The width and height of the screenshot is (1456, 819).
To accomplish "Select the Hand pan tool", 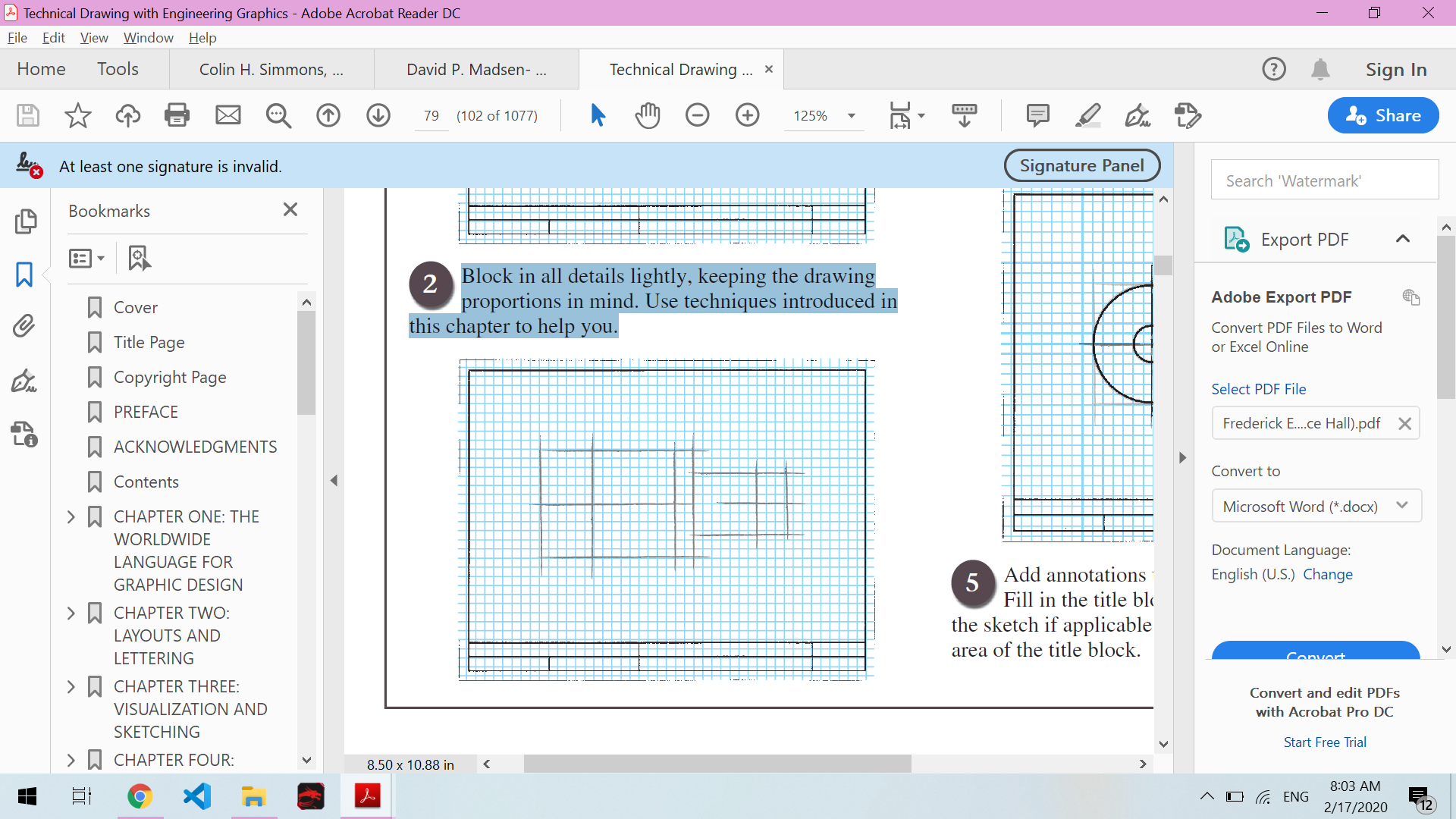I will click(x=647, y=115).
